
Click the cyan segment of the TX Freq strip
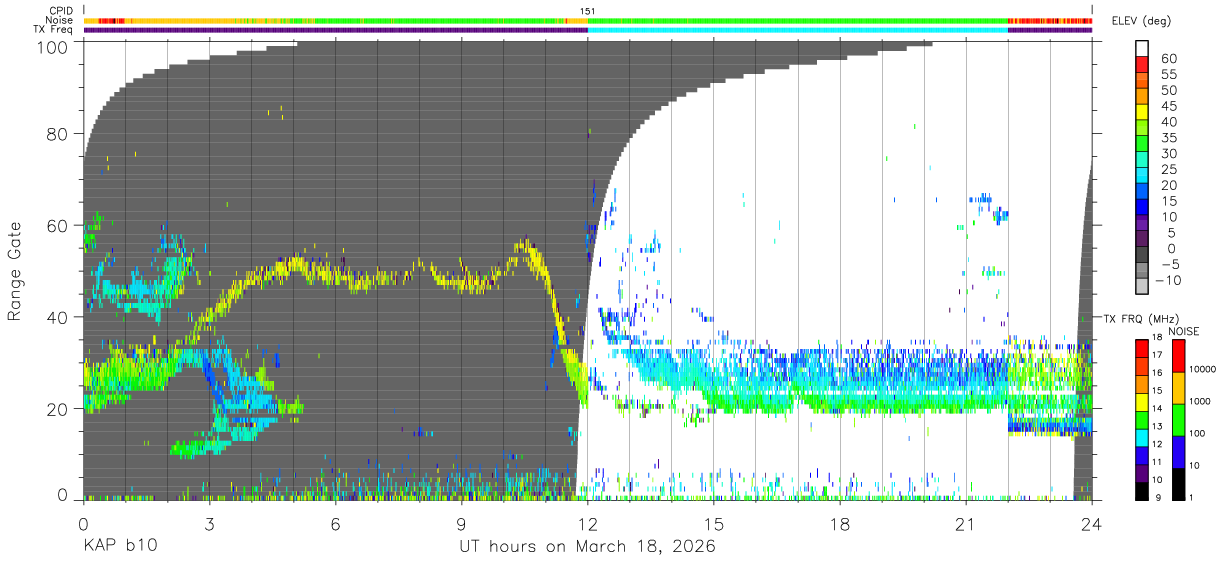(798, 29)
